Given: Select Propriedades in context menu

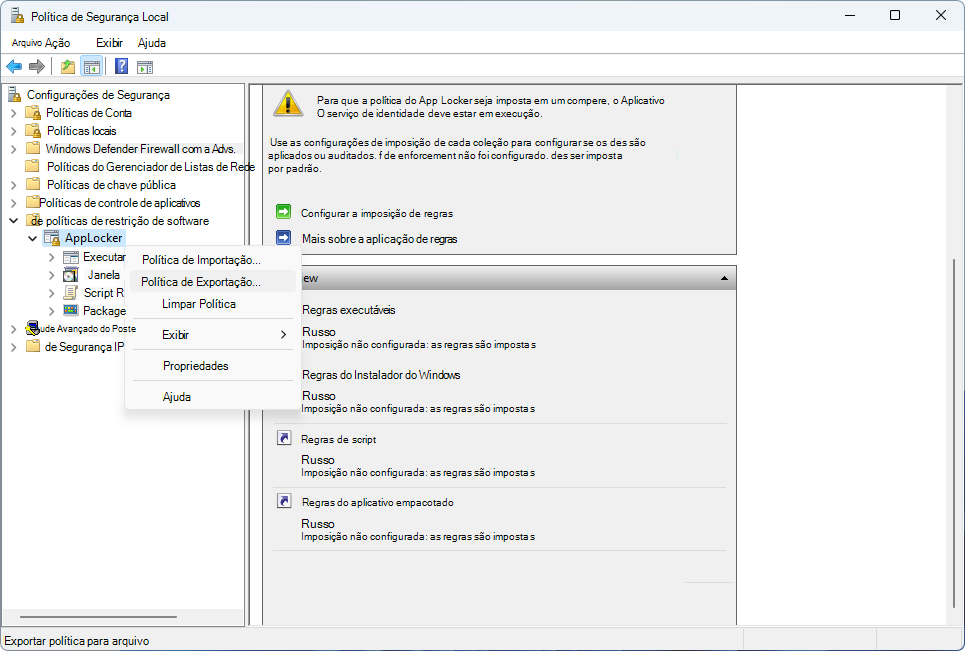Looking at the screenshot, I should (x=213, y=365).
